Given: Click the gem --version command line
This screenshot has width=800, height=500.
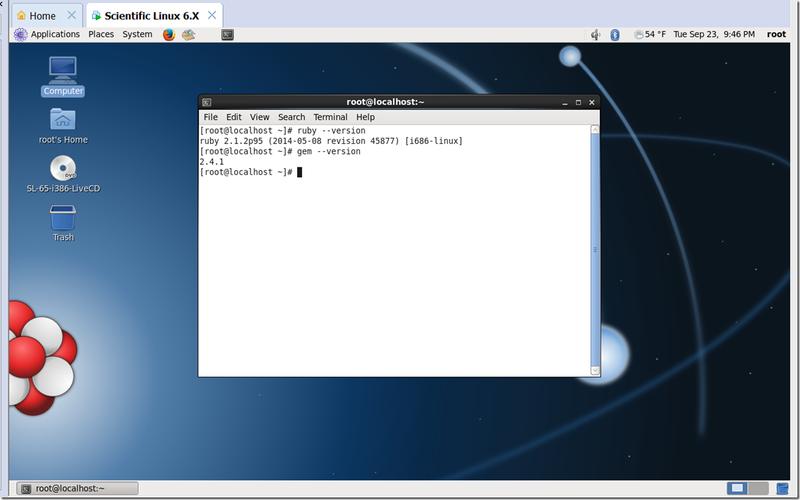Looking at the screenshot, I should point(280,152).
